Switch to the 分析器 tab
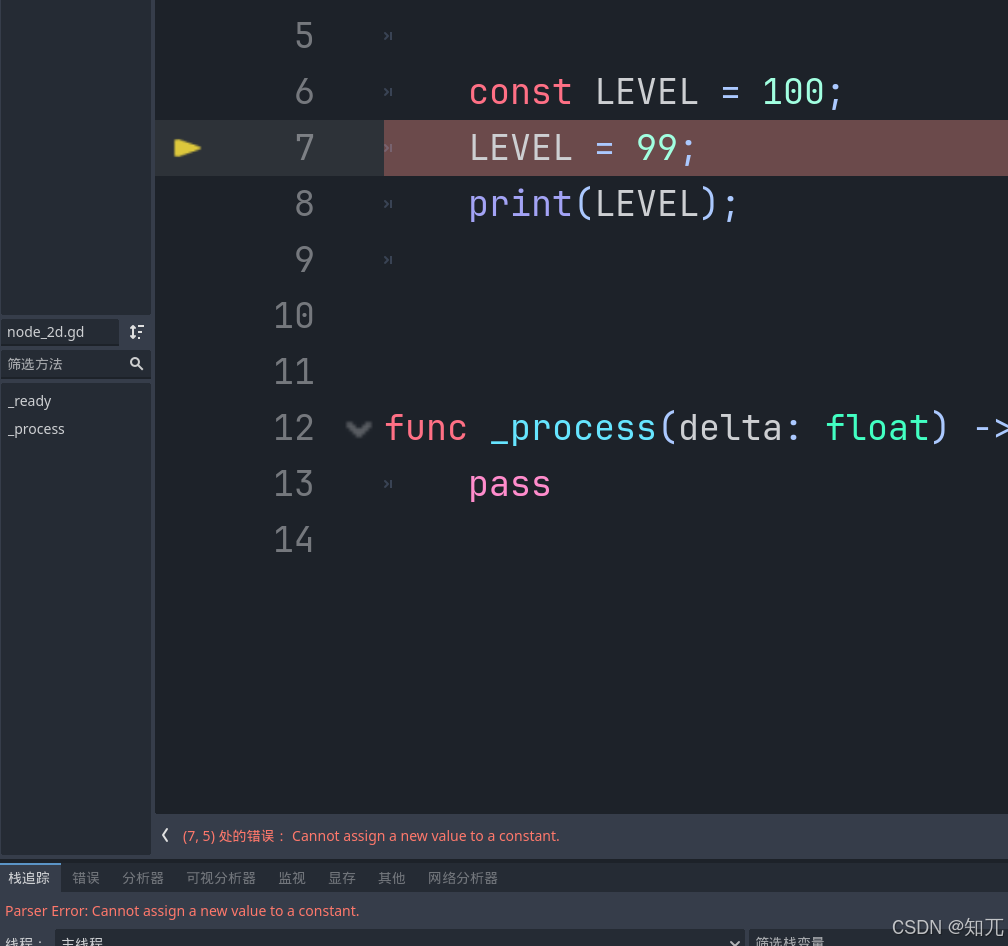1008x946 pixels. pos(142,877)
